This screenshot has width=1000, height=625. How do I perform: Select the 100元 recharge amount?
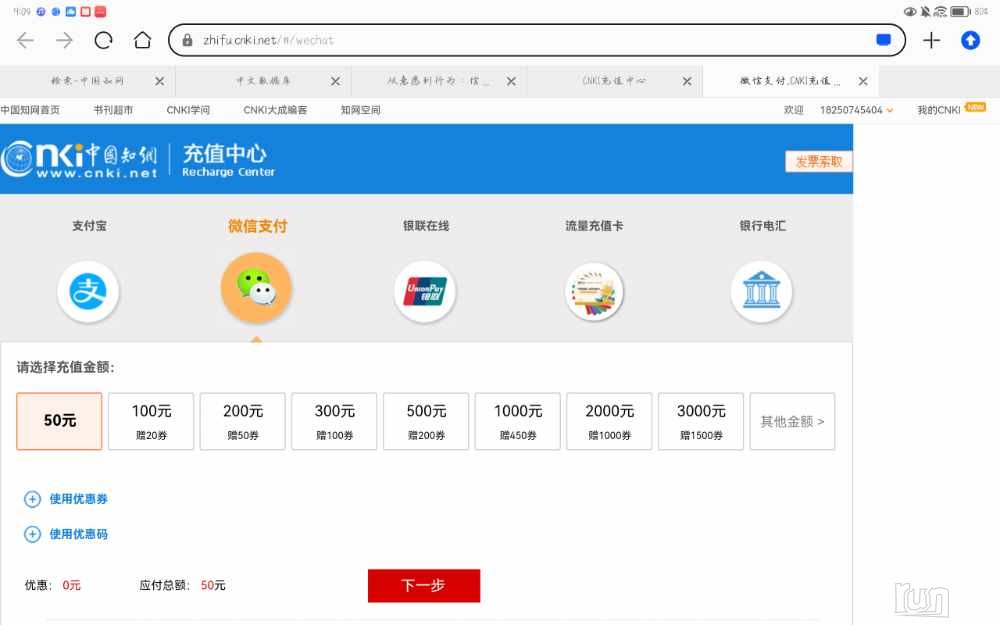151,422
